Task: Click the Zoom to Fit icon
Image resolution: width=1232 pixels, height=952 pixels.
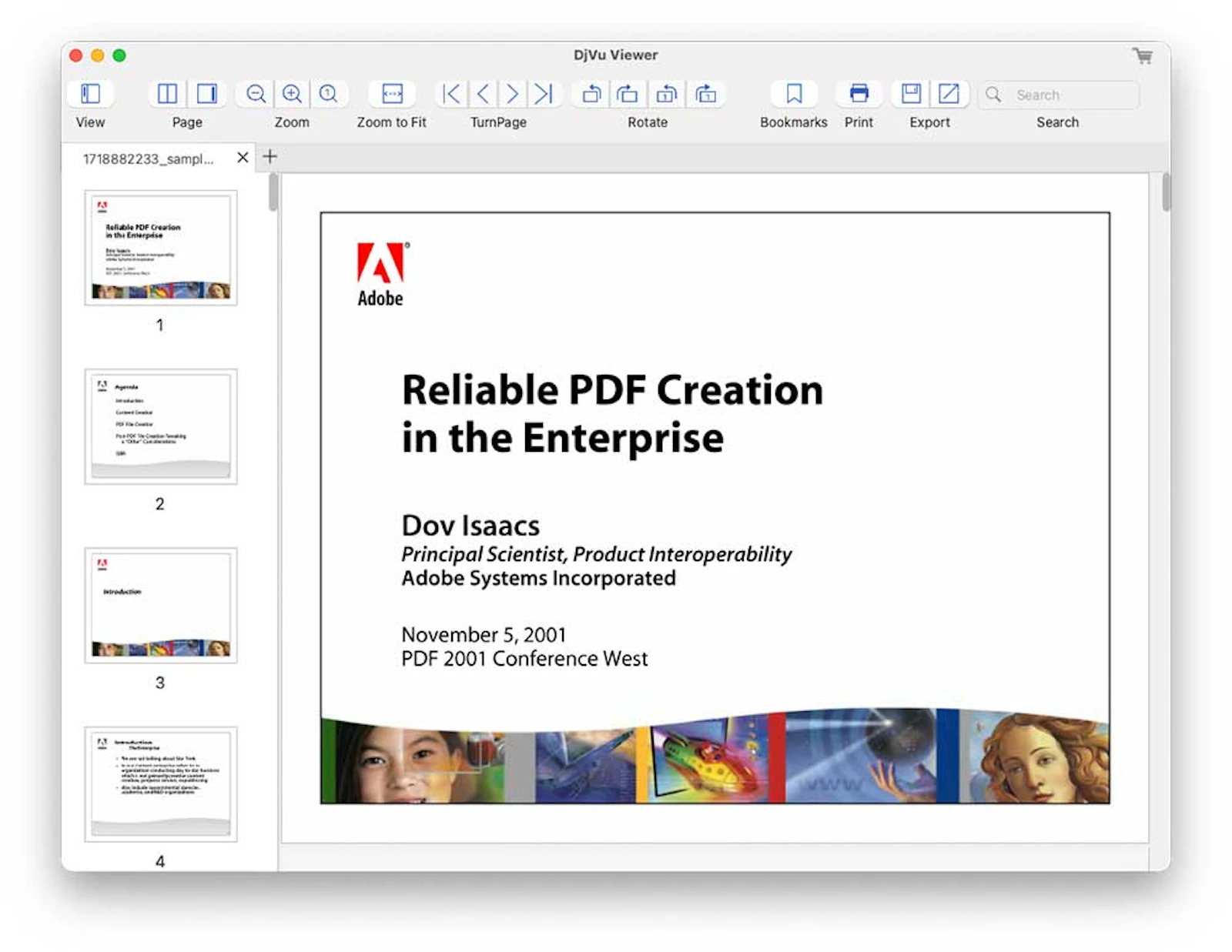Action: [x=392, y=94]
